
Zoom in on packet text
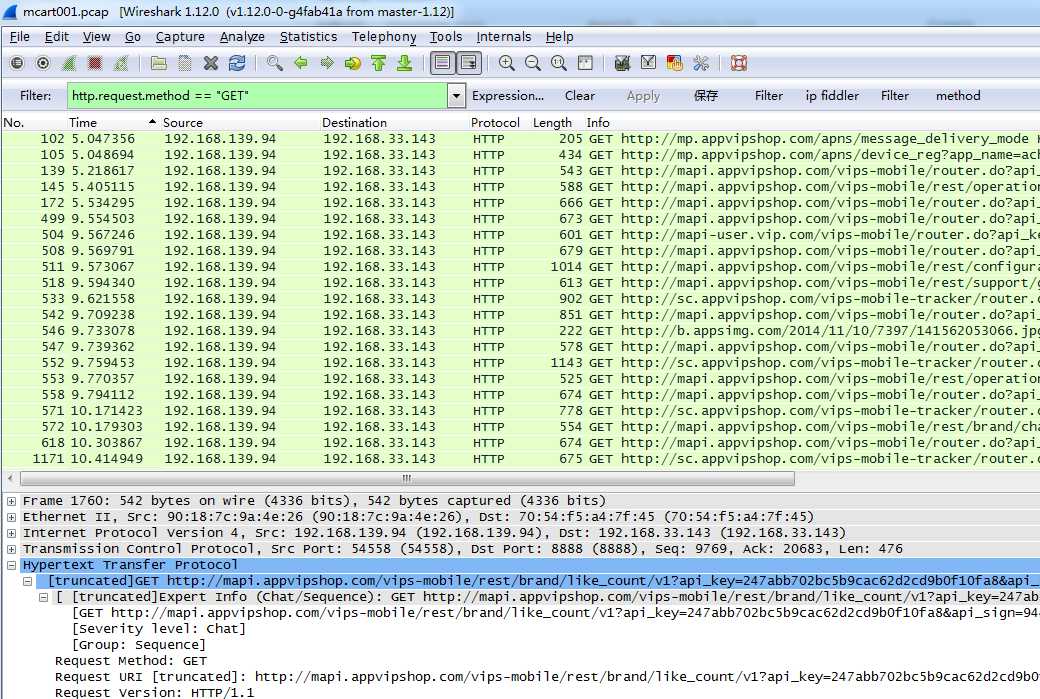click(x=506, y=63)
